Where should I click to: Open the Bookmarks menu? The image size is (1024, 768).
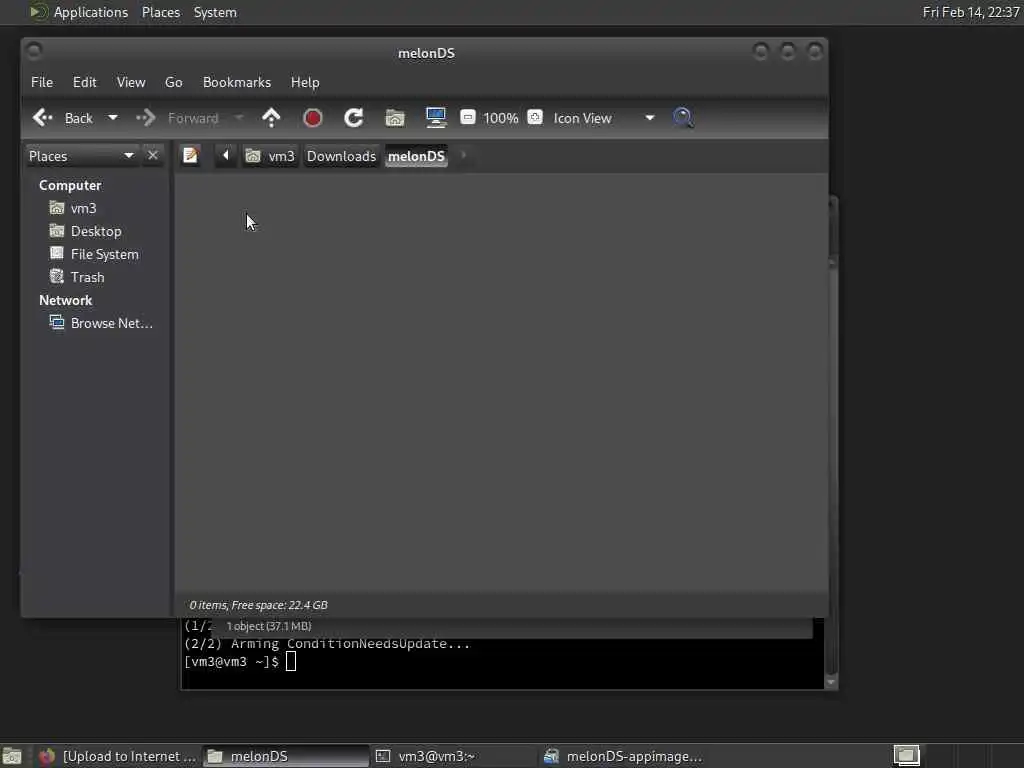[x=236, y=82]
